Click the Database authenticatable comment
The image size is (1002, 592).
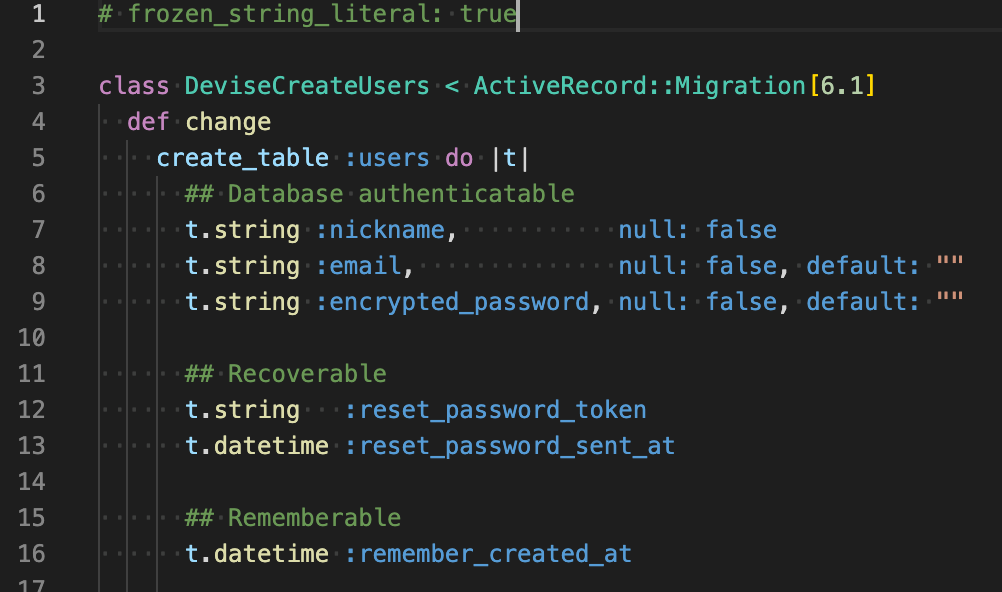(380, 194)
